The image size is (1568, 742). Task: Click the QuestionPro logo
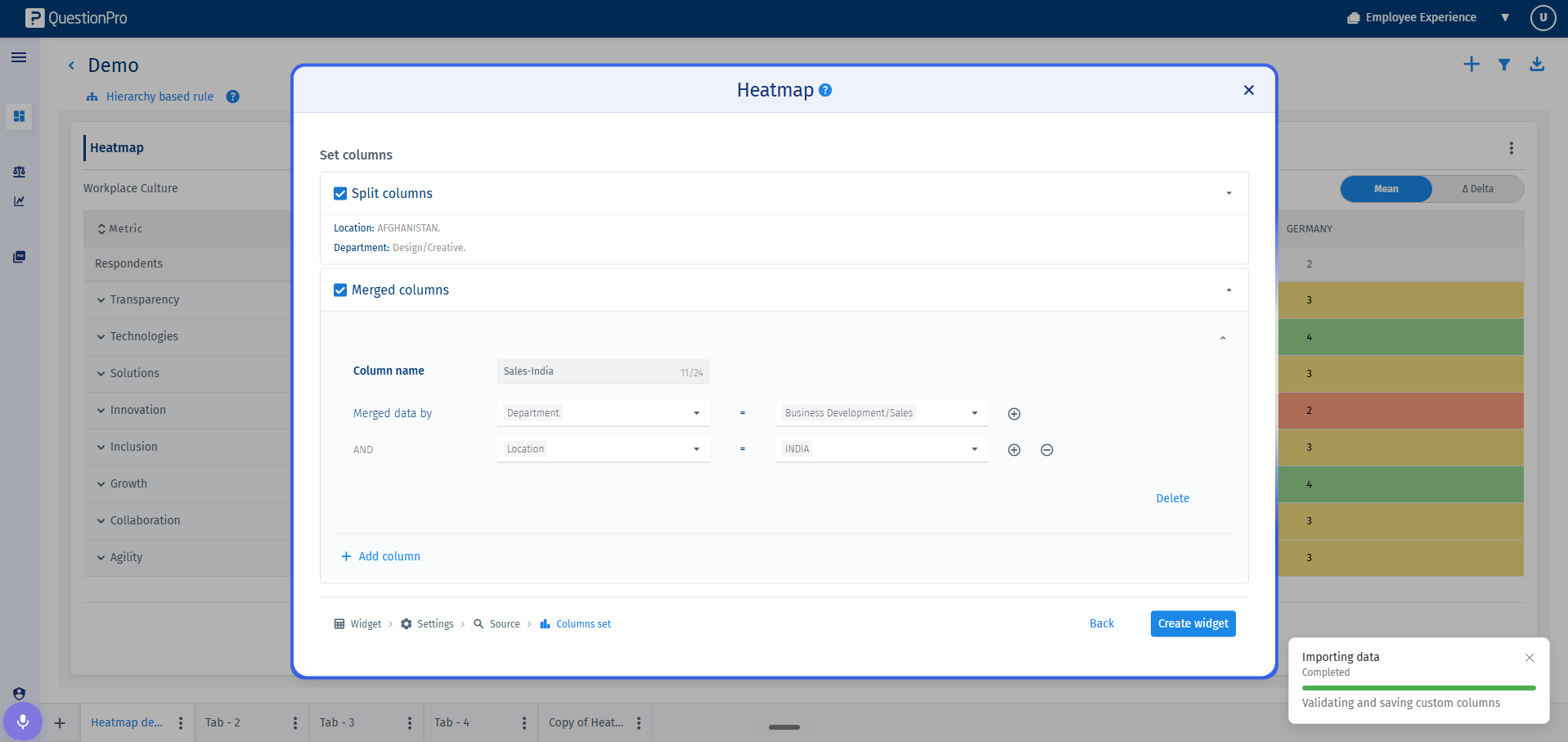(x=76, y=18)
